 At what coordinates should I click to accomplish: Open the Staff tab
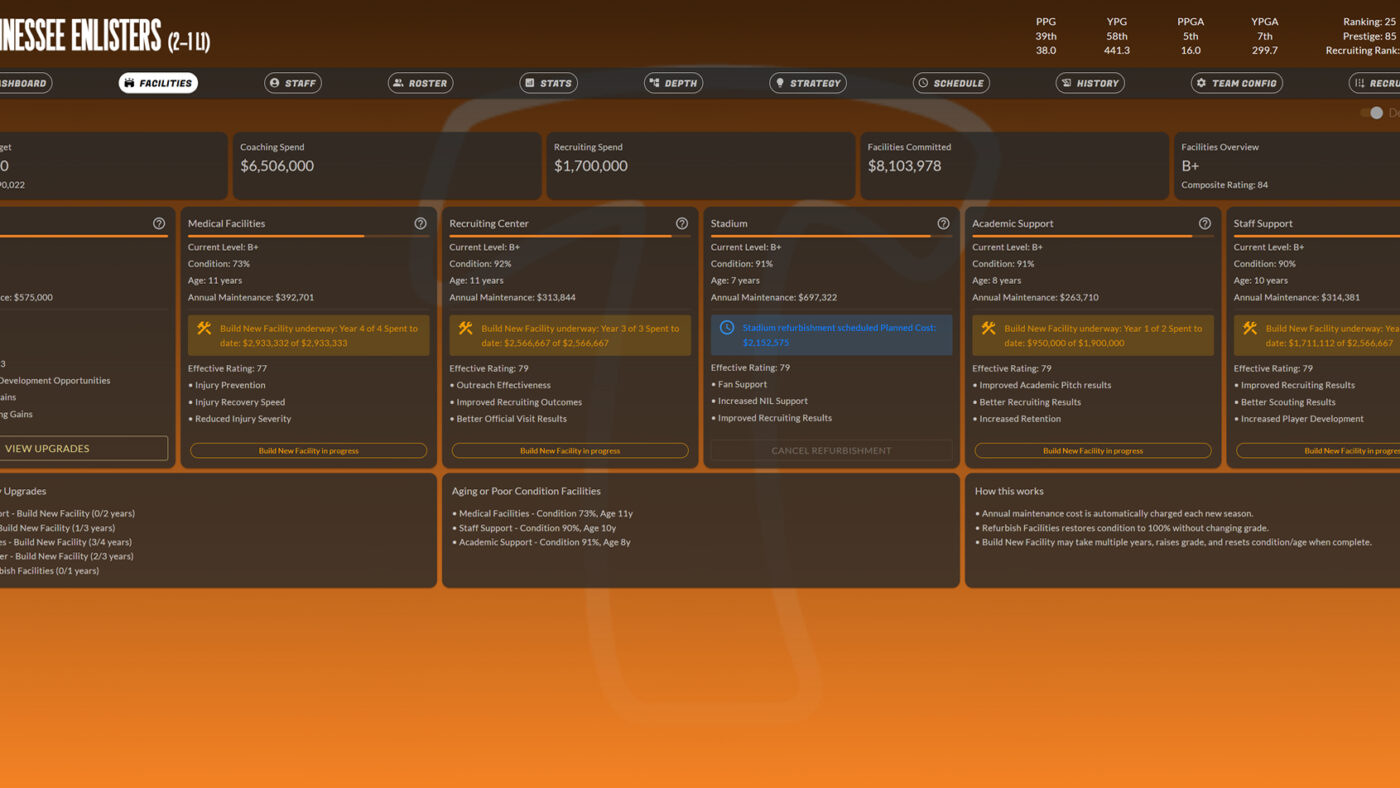pyautogui.click(x=293, y=83)
